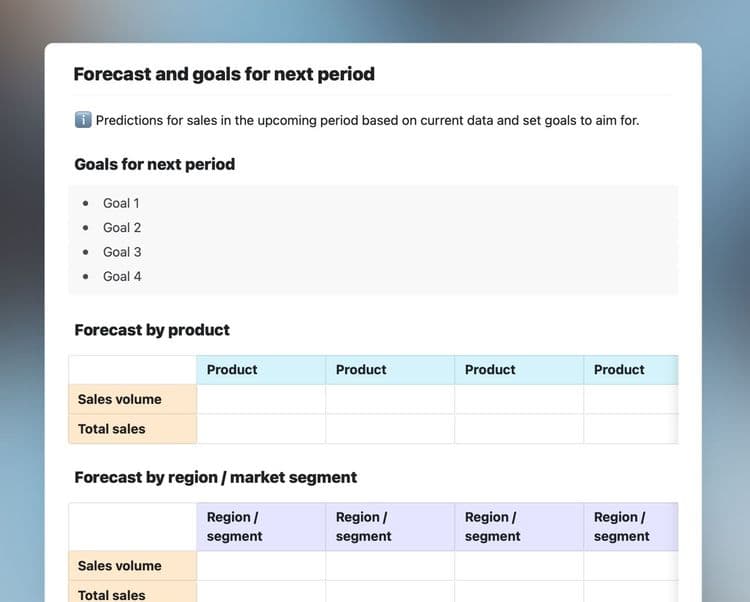Screen dimensions: 750x602
Task: Click the Sales volume row label in product table
Action: [x=133, y=399]
